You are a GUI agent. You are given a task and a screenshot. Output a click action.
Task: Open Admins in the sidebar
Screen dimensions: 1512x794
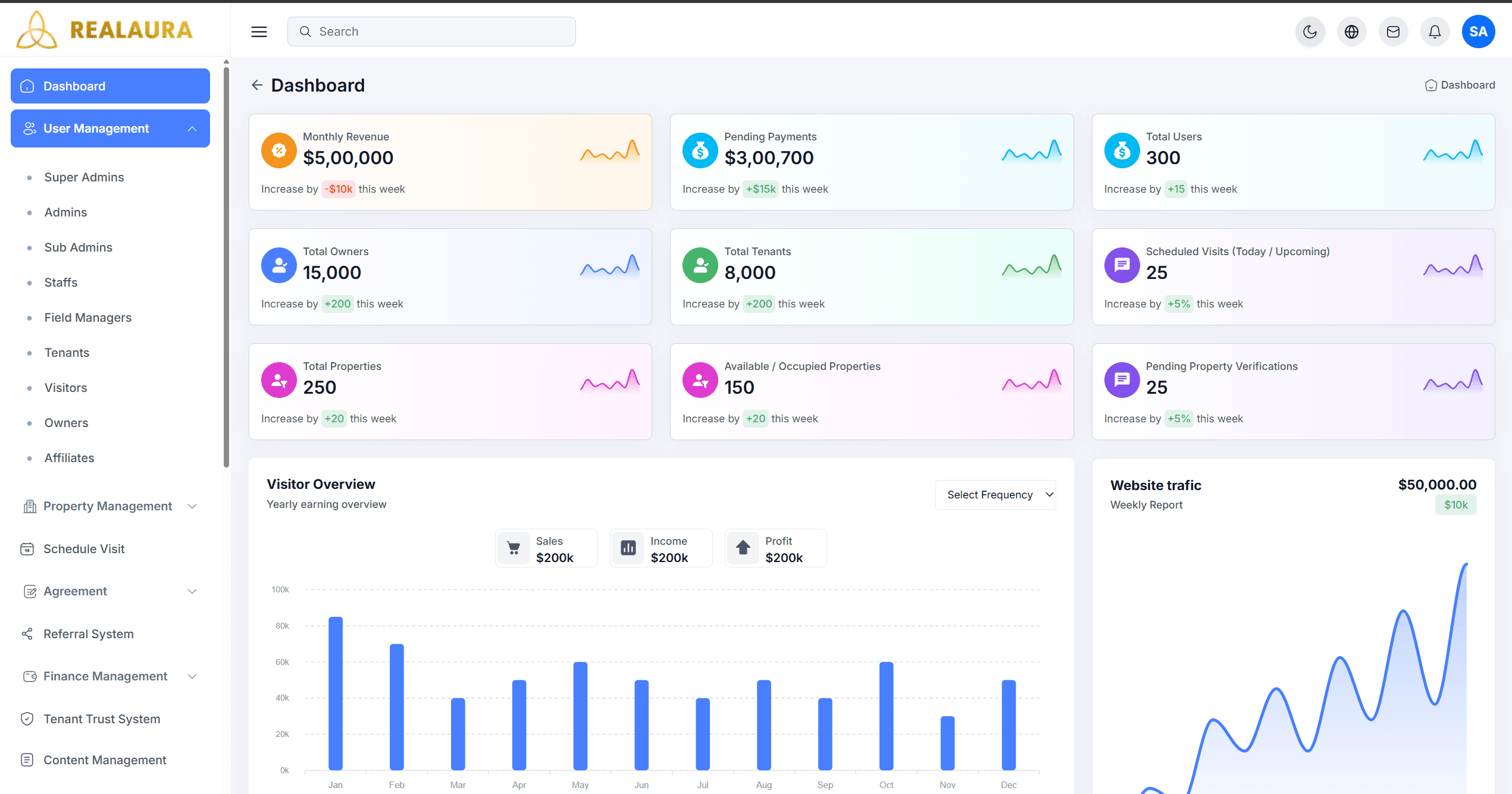65,212
